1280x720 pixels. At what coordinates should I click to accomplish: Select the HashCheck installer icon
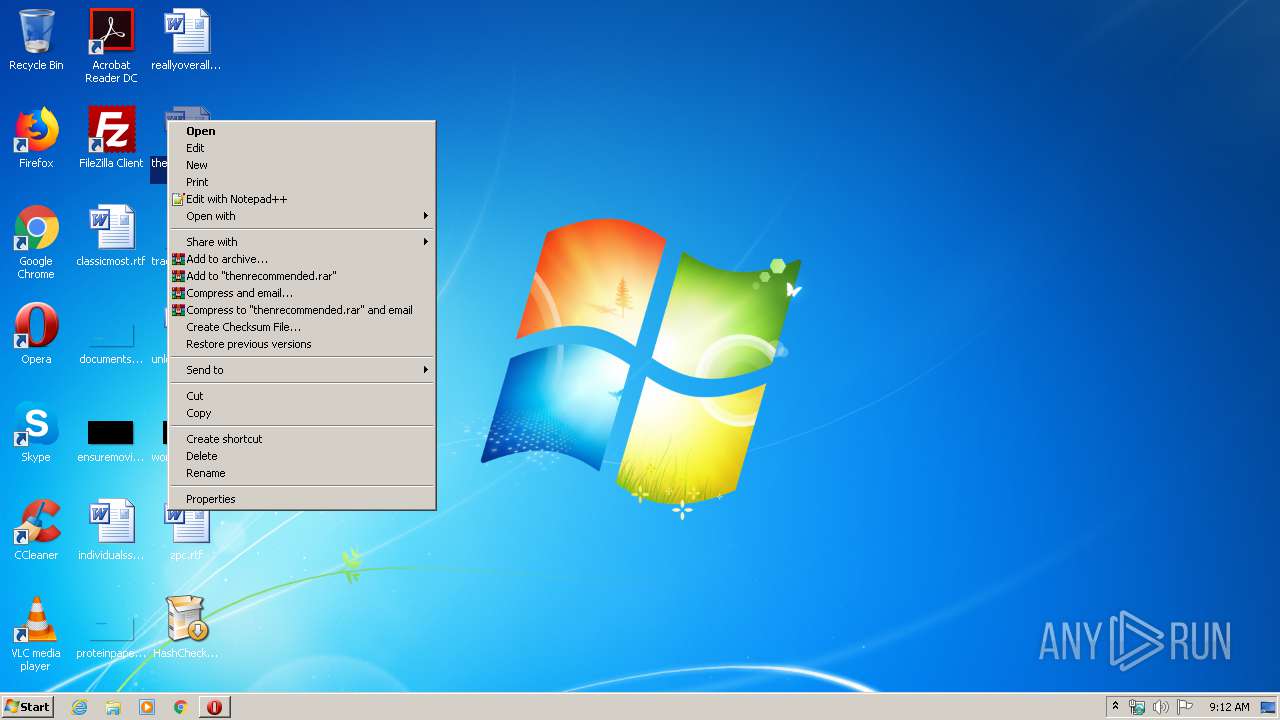186,628
